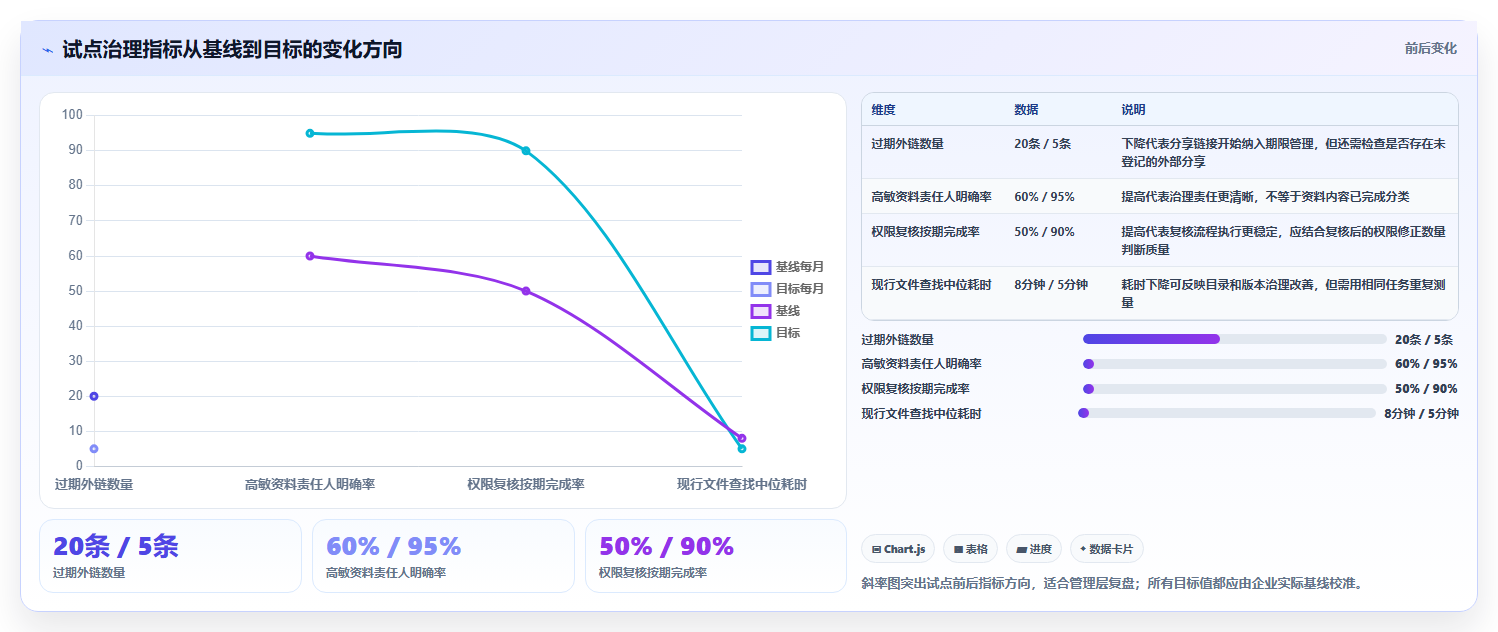
Task: Click the description starting 提高代表复核流程
Action: pyautogui.click(x=1283, y=240)
